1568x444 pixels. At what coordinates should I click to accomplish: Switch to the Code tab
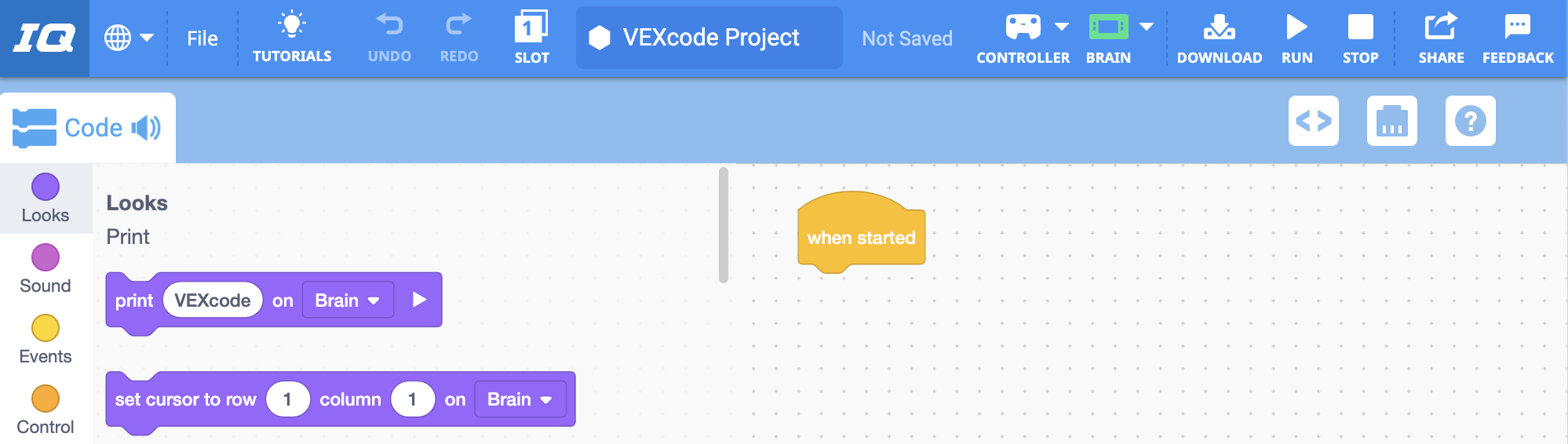[x=88, y=128]
